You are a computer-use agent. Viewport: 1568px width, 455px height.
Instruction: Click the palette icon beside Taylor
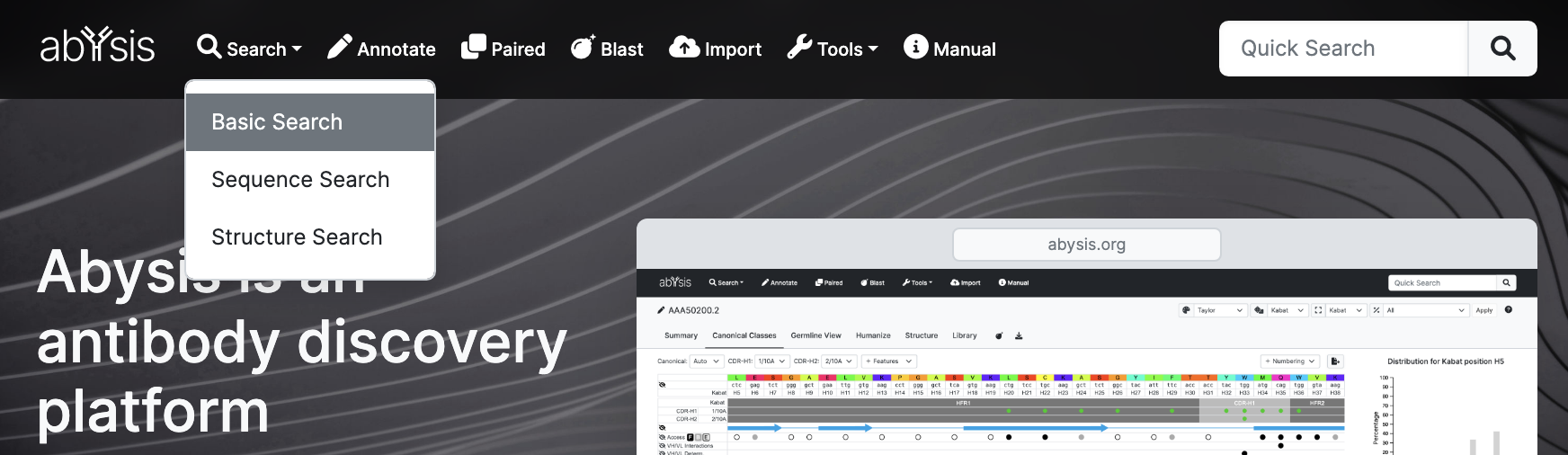(x=1186, y=310)
